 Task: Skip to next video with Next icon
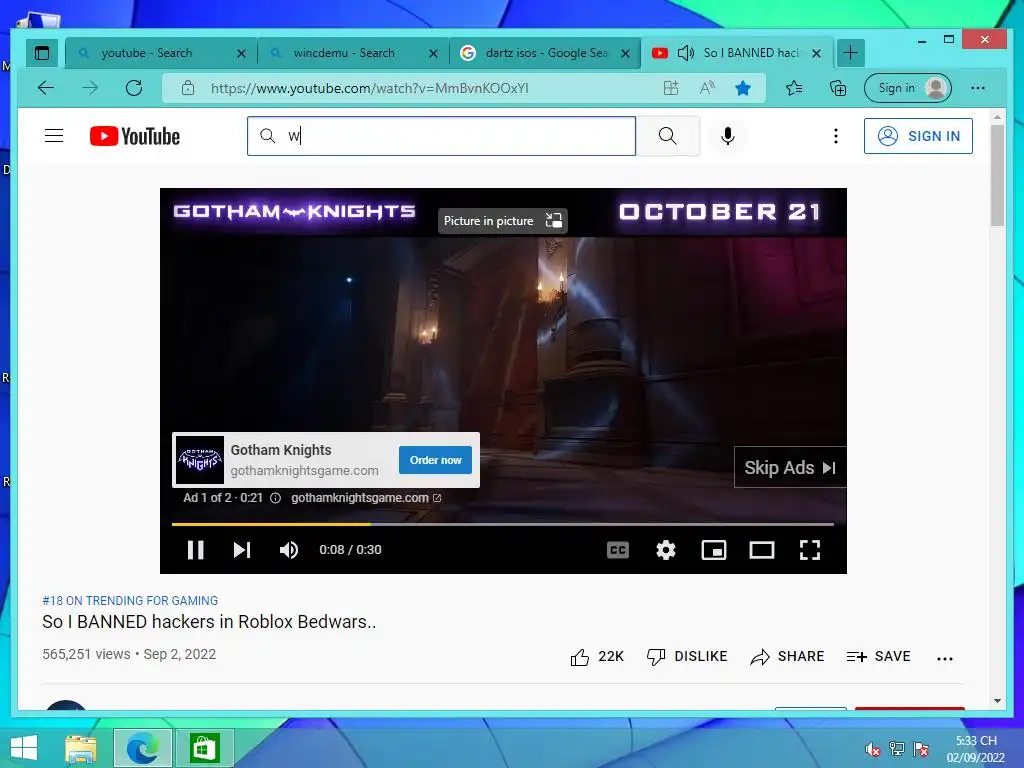(x=242, y=550)
